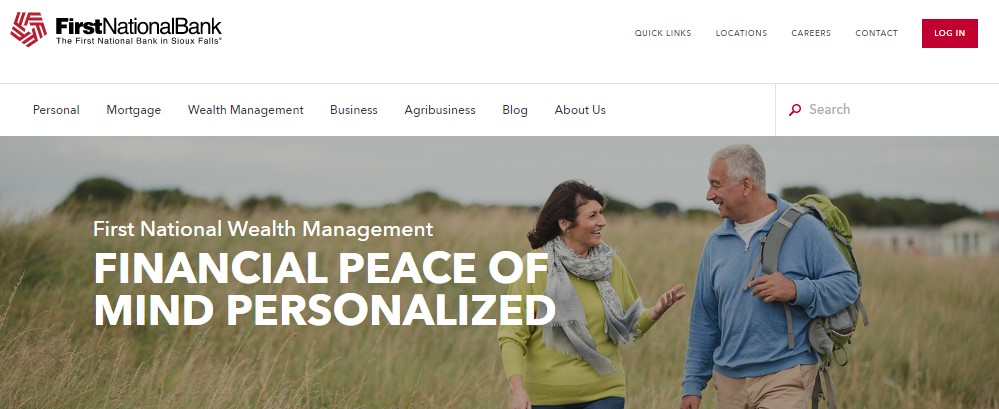
Task: Open the Contact page
Action: pos(876,33)
